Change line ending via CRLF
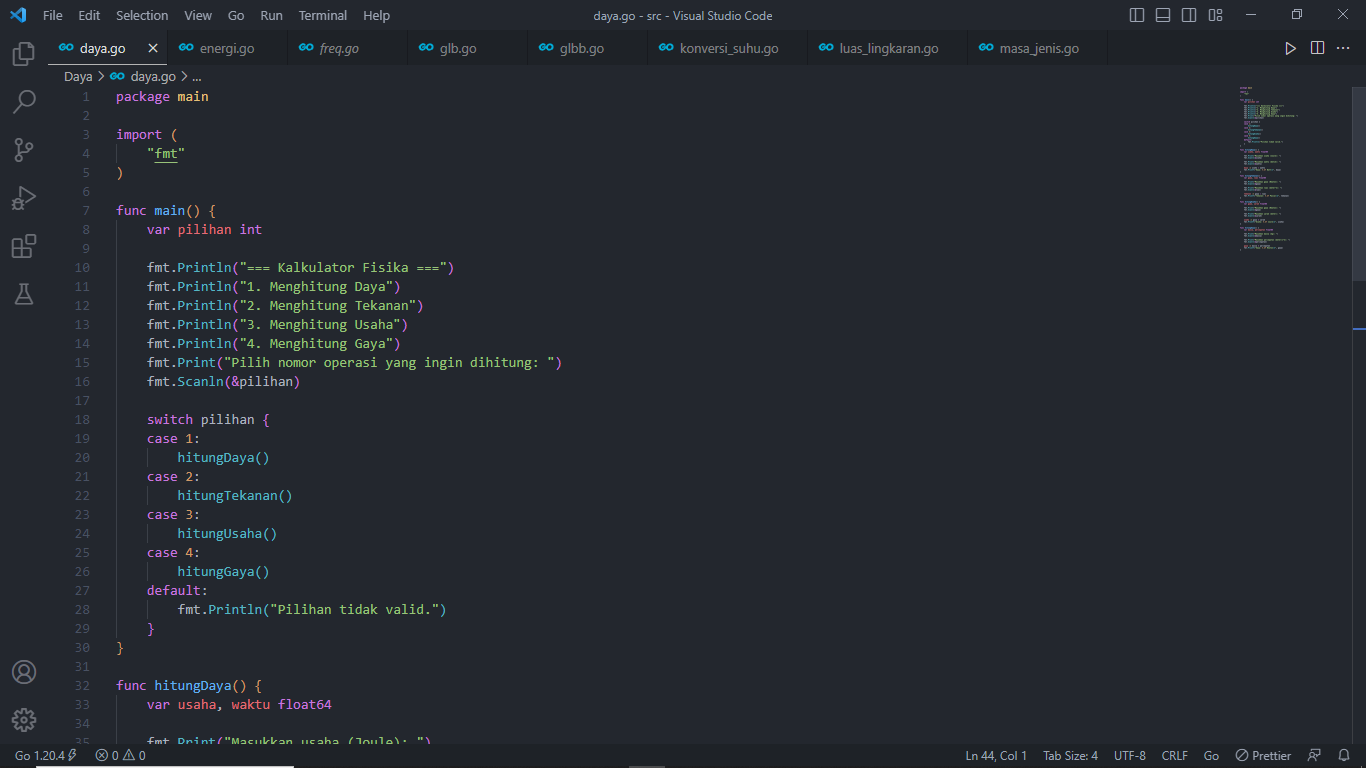 pyautogui.click(x=1175, y=756)
